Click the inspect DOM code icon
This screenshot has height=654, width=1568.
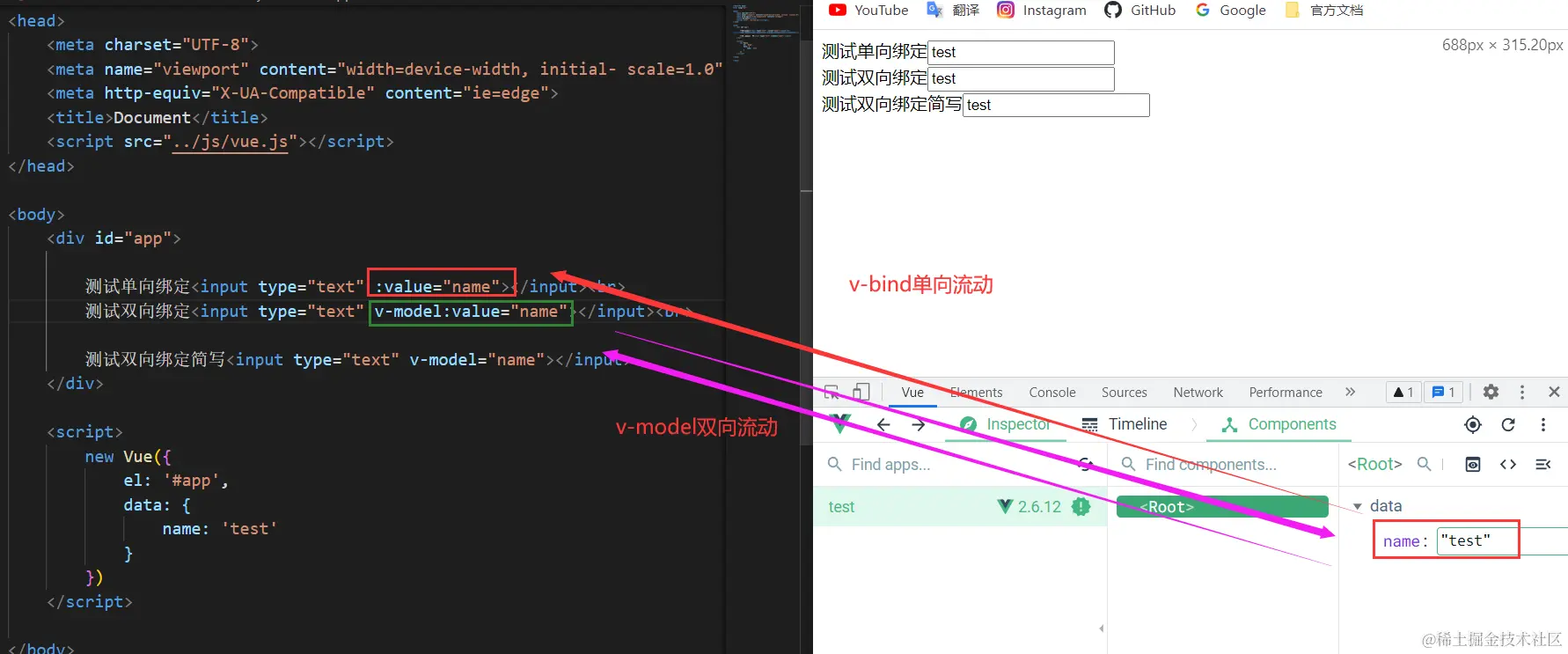pyautogui.click(x=1508, y=465)
